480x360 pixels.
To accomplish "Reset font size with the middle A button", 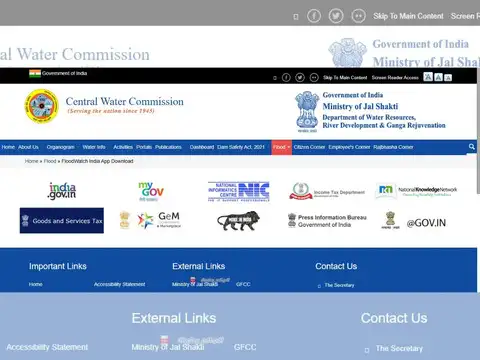I will pyautogui.click(x=439, y=78).
